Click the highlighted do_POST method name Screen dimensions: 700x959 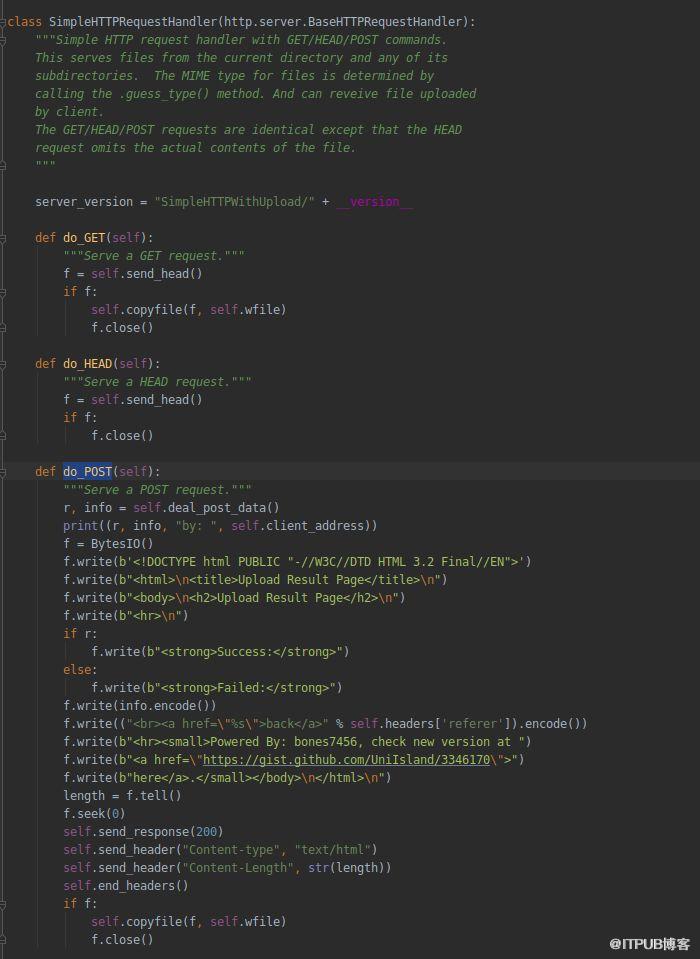pos(87,472)
